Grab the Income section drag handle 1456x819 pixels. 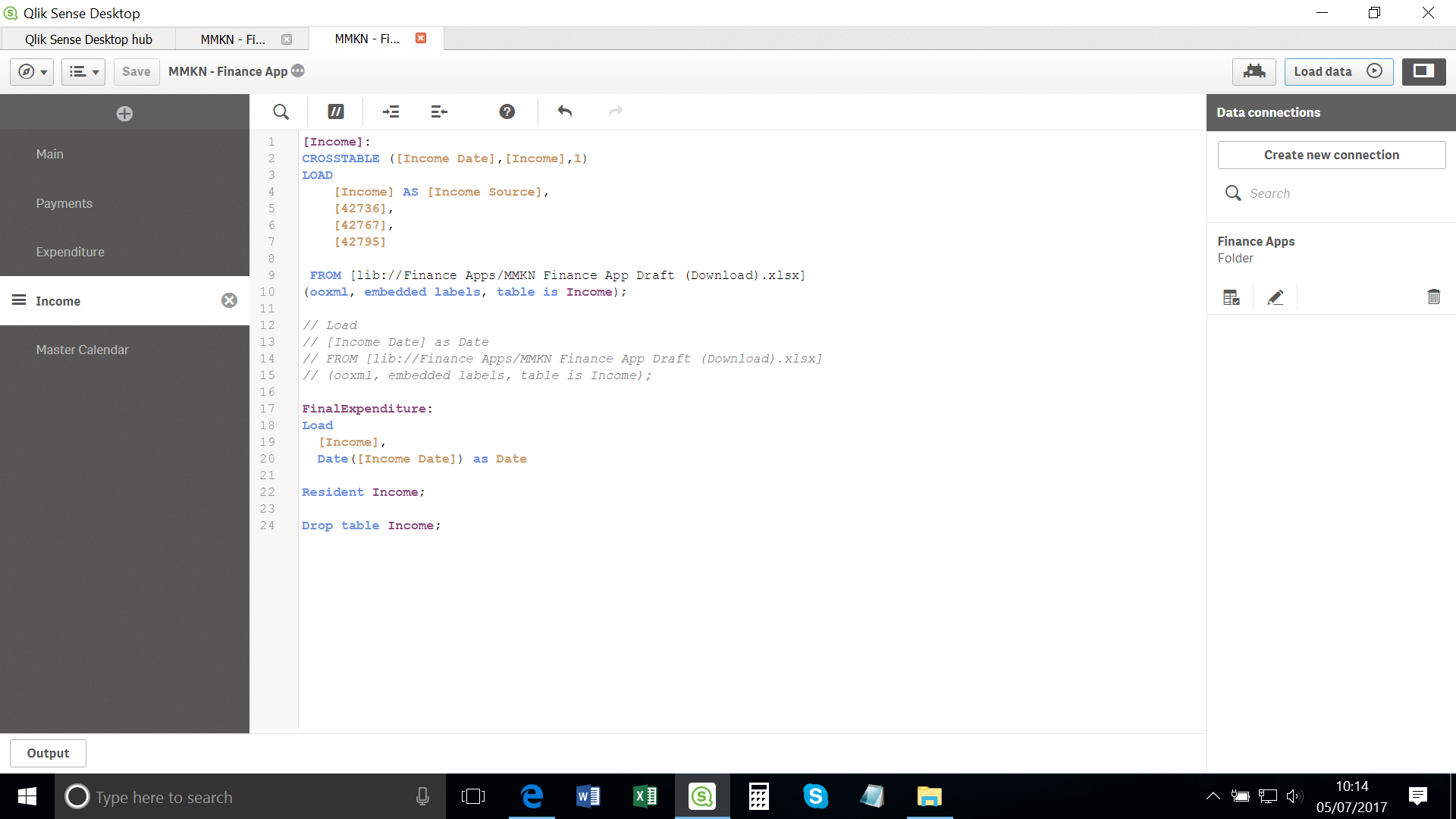click(19, 300)
